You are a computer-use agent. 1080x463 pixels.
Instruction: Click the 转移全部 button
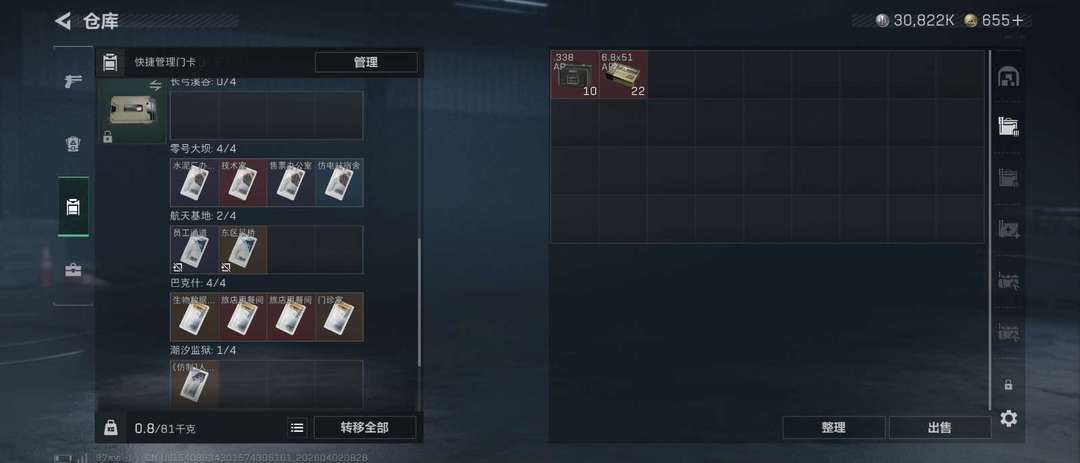(x=364, y=428)
